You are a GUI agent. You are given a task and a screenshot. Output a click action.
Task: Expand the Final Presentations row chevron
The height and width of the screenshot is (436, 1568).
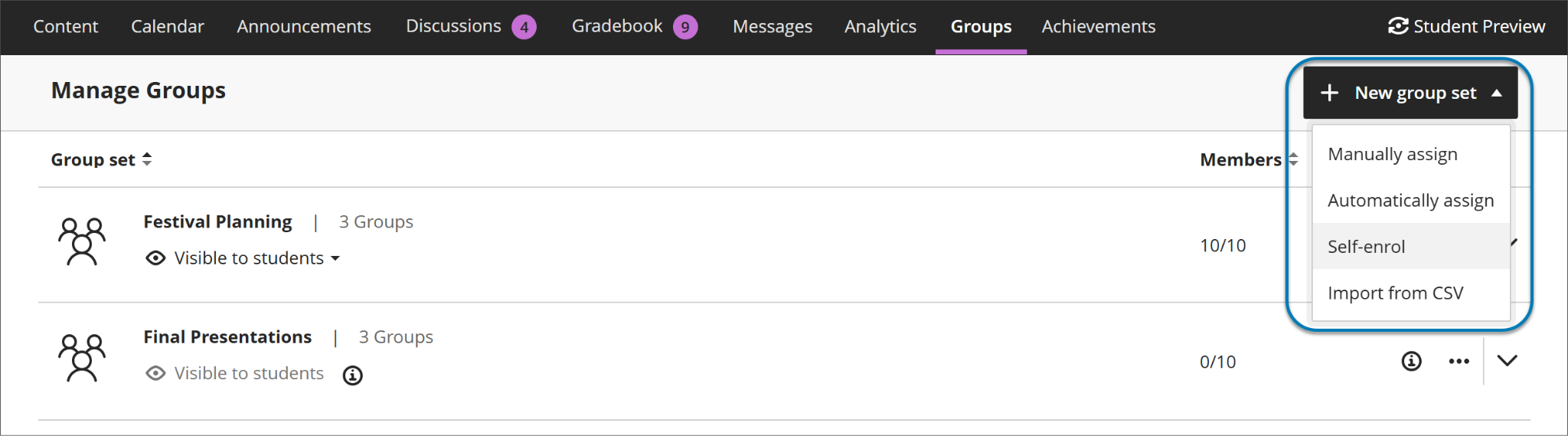1507,361
